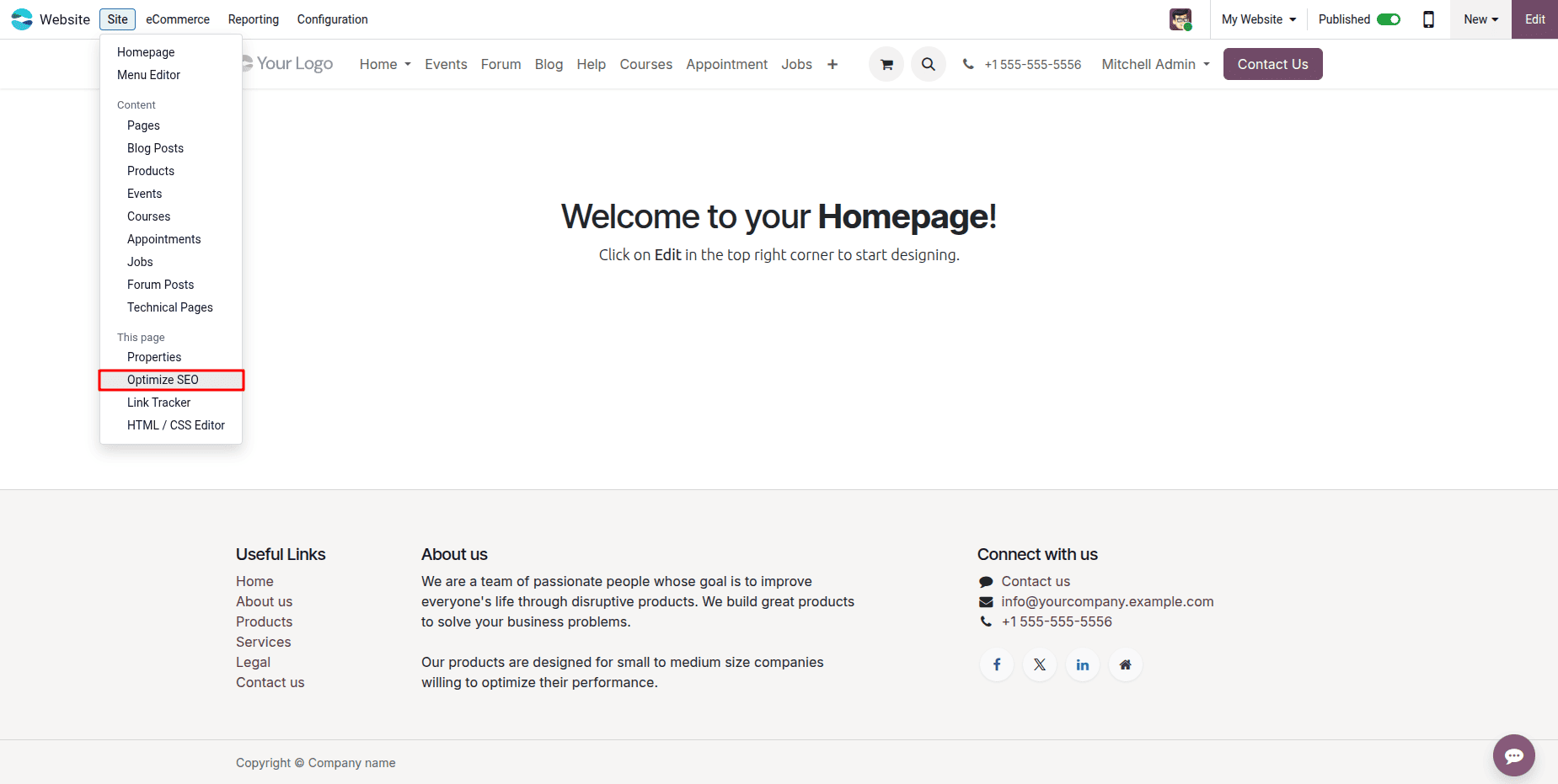
Task: Open Appointment in site navigation
Action: [x=726, y=64]
